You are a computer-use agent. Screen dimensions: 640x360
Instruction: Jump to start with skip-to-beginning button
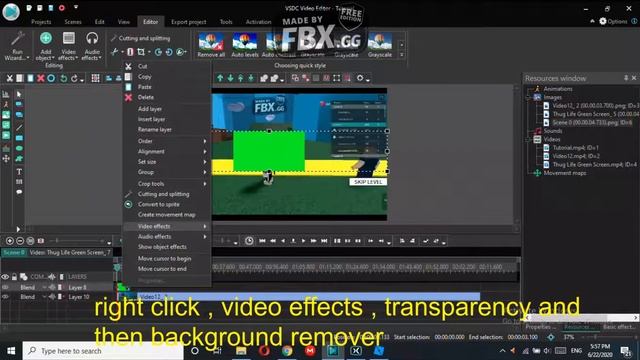(x=262, y=241)
